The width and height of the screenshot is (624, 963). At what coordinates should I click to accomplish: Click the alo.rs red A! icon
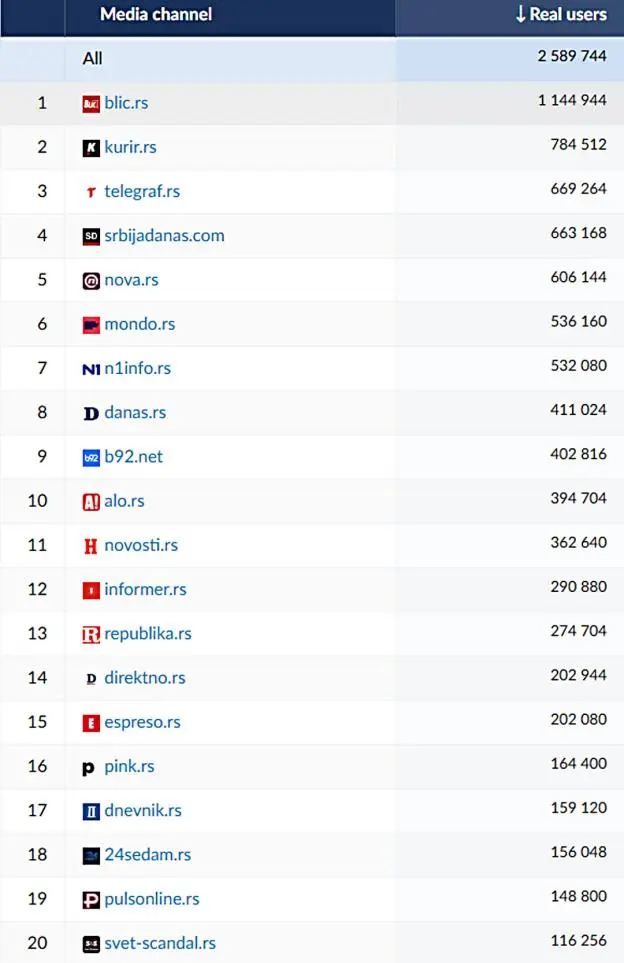tap(91, 502)
